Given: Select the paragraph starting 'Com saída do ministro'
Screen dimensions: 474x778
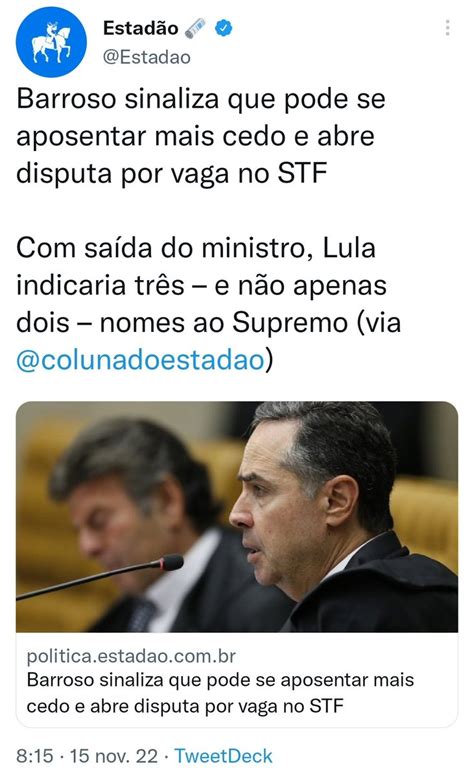Looking at the screenshot, I should pyautogui.click(x=208, y=304).
